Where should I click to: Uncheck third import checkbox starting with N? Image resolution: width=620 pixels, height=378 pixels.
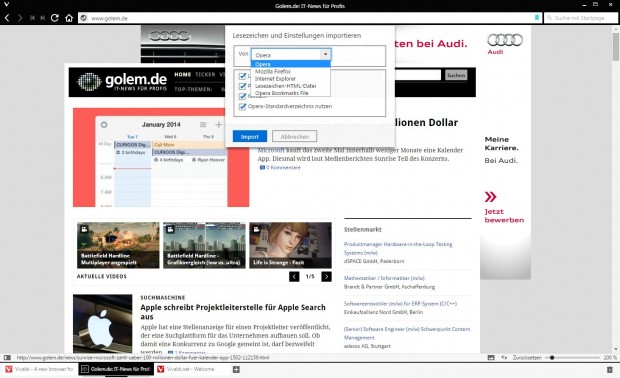coord(242,96)
